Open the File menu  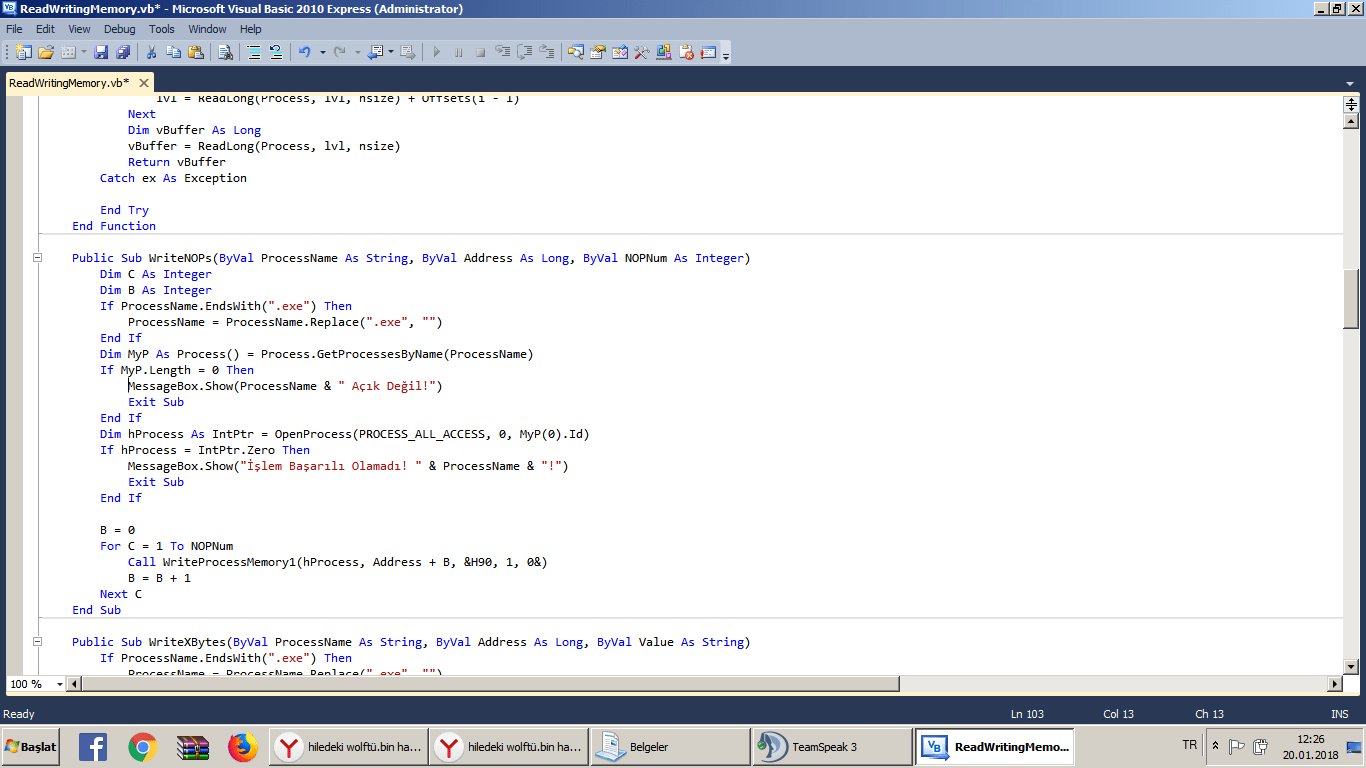pyautogui.click(x=14, y=29)
